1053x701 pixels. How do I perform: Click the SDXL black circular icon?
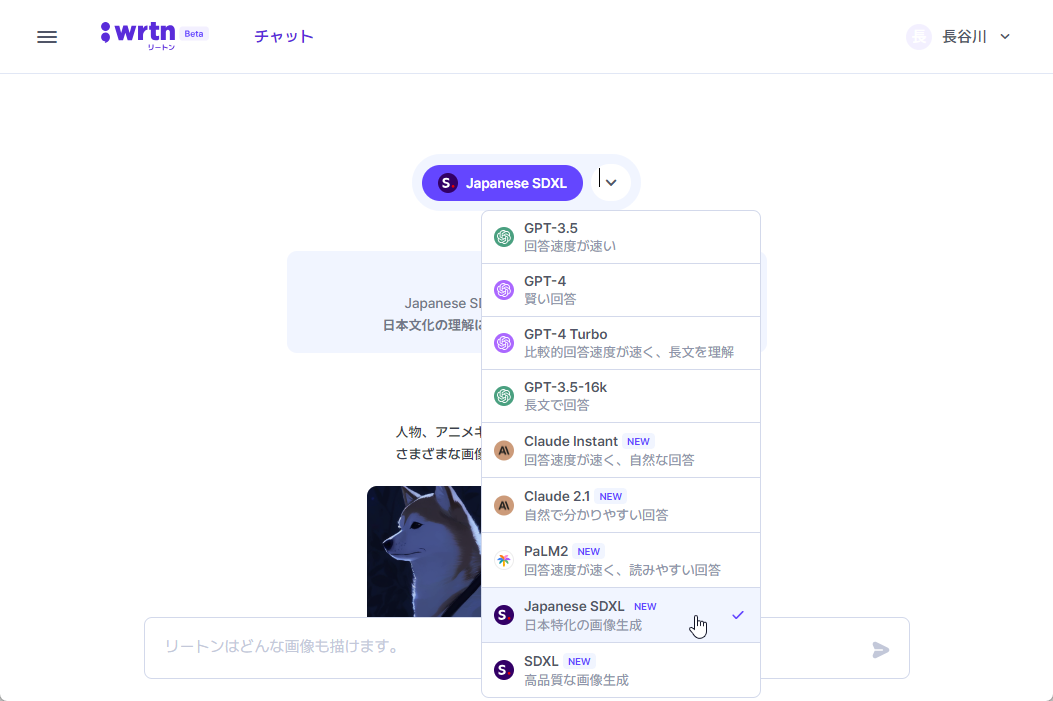point(503,670)
